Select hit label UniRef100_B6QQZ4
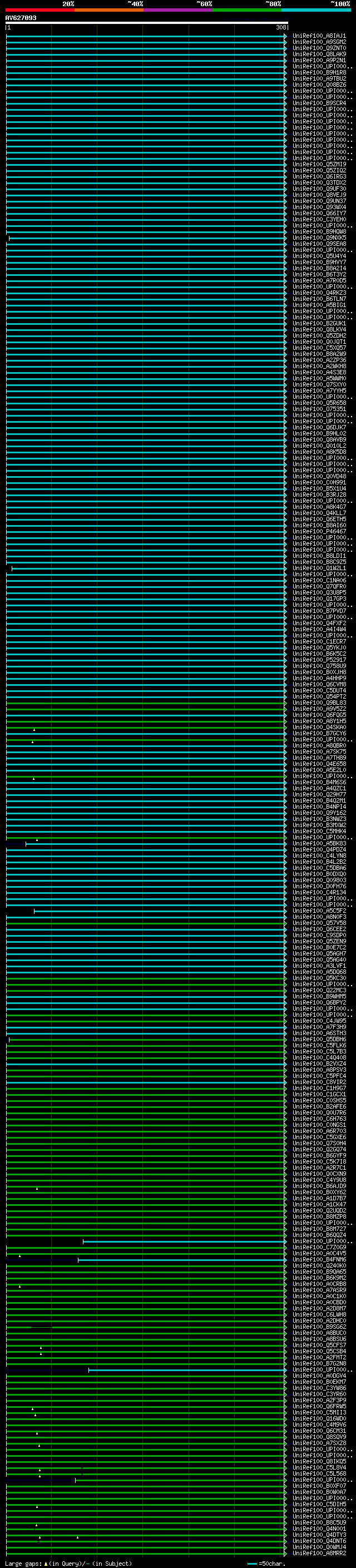The height and width of the screenshot is (1568, 356). click(x=319, y=1235)
